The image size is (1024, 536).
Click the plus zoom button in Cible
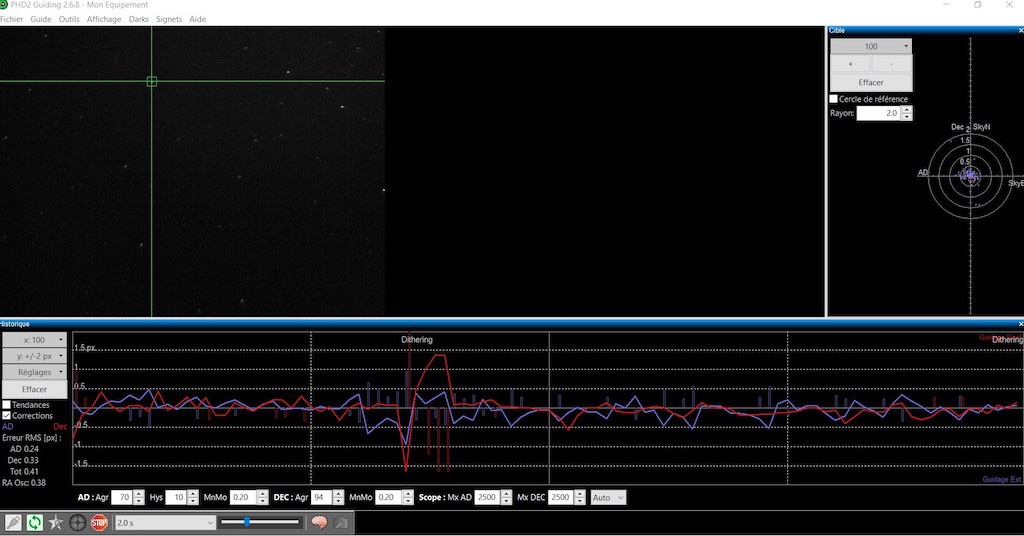pos(850,64)
